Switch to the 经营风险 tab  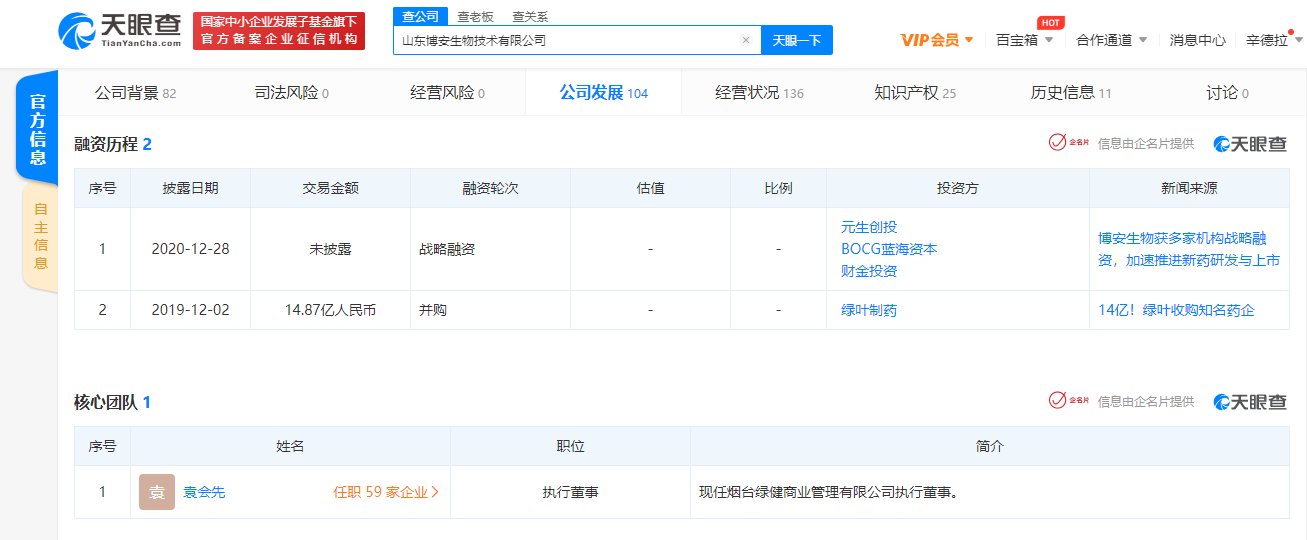[447, 93]
